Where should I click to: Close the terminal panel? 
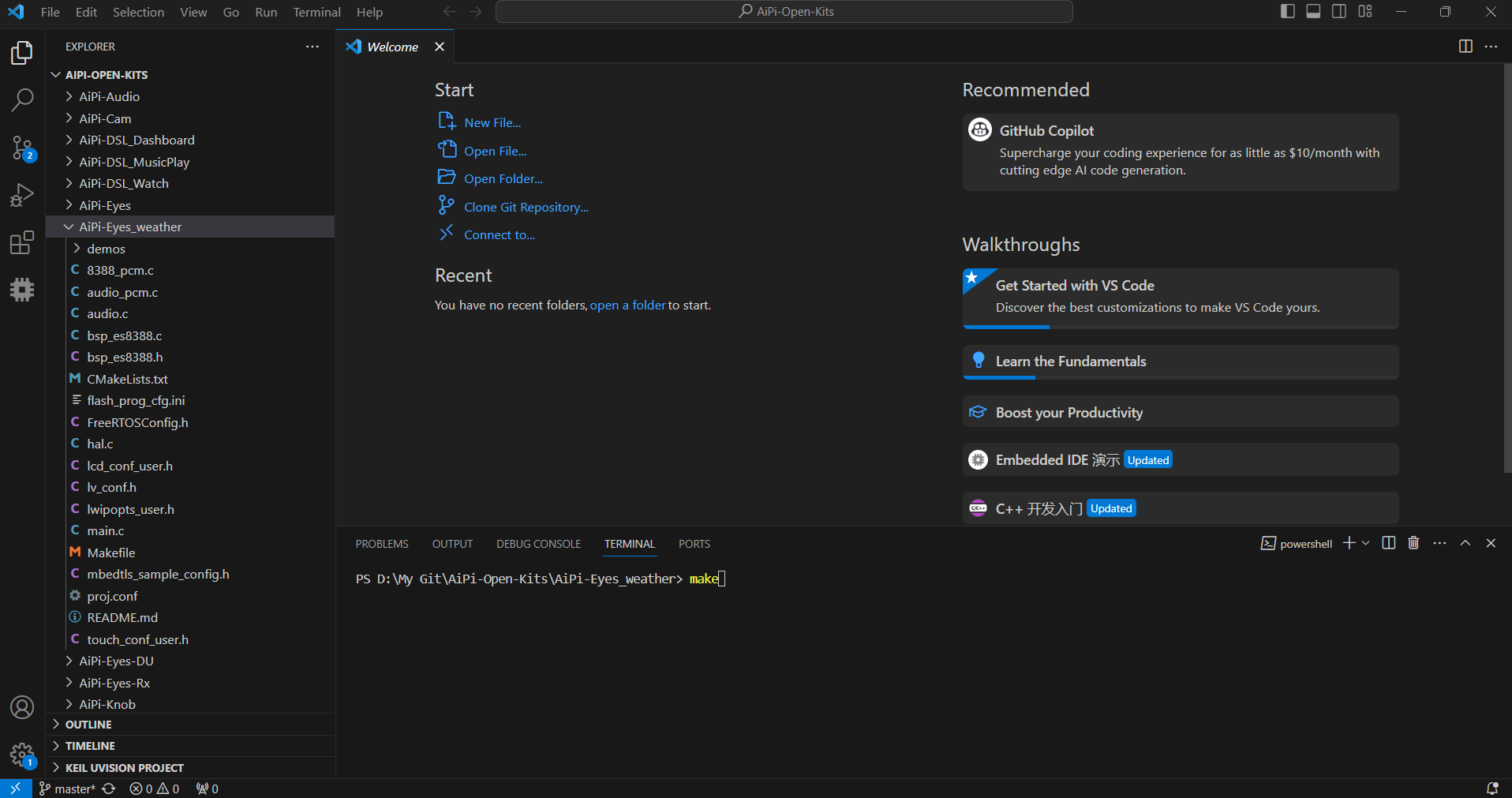pyautogui.click(x=1491, y=543)
